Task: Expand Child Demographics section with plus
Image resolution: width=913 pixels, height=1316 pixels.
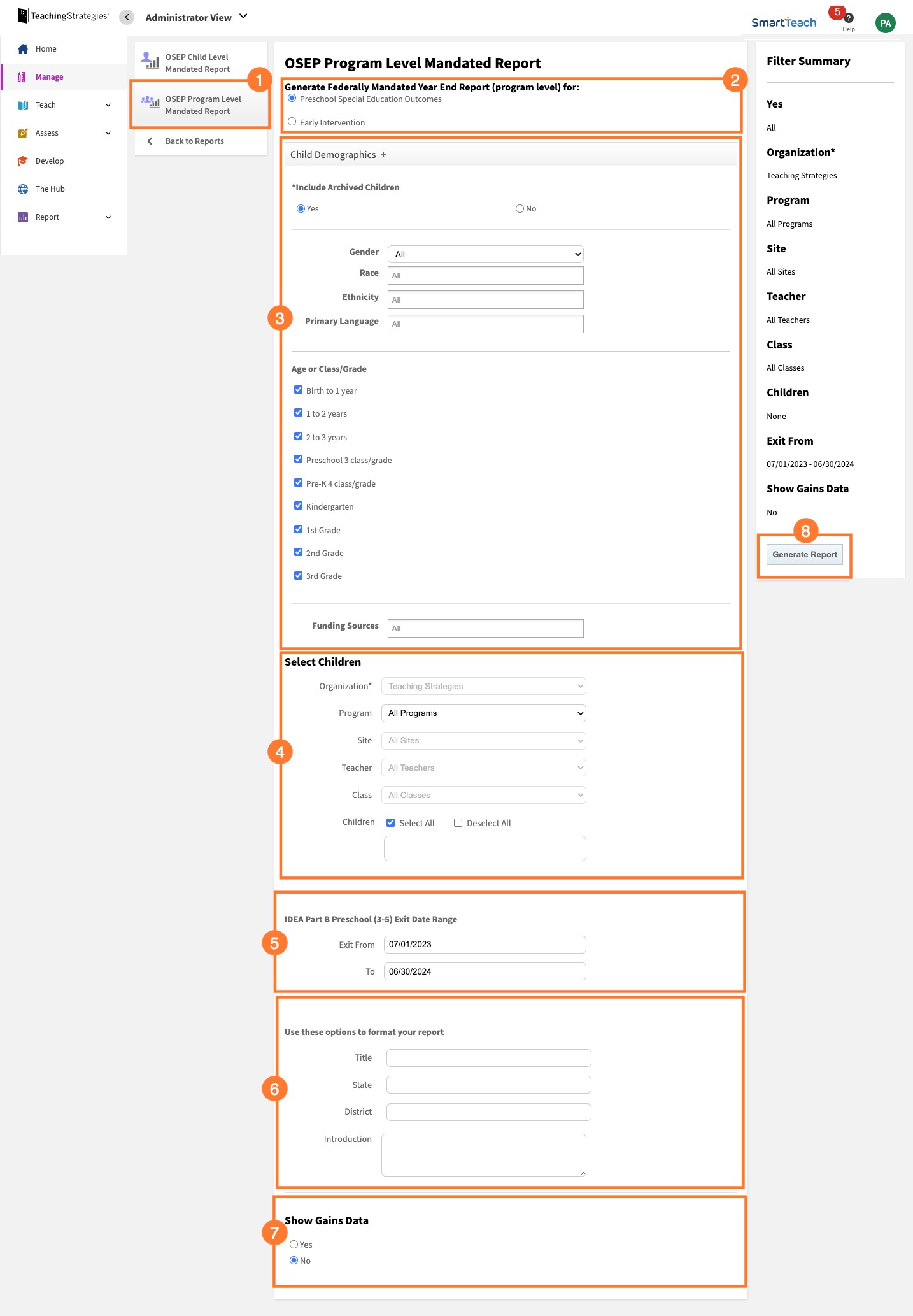Action: point(383,155)
